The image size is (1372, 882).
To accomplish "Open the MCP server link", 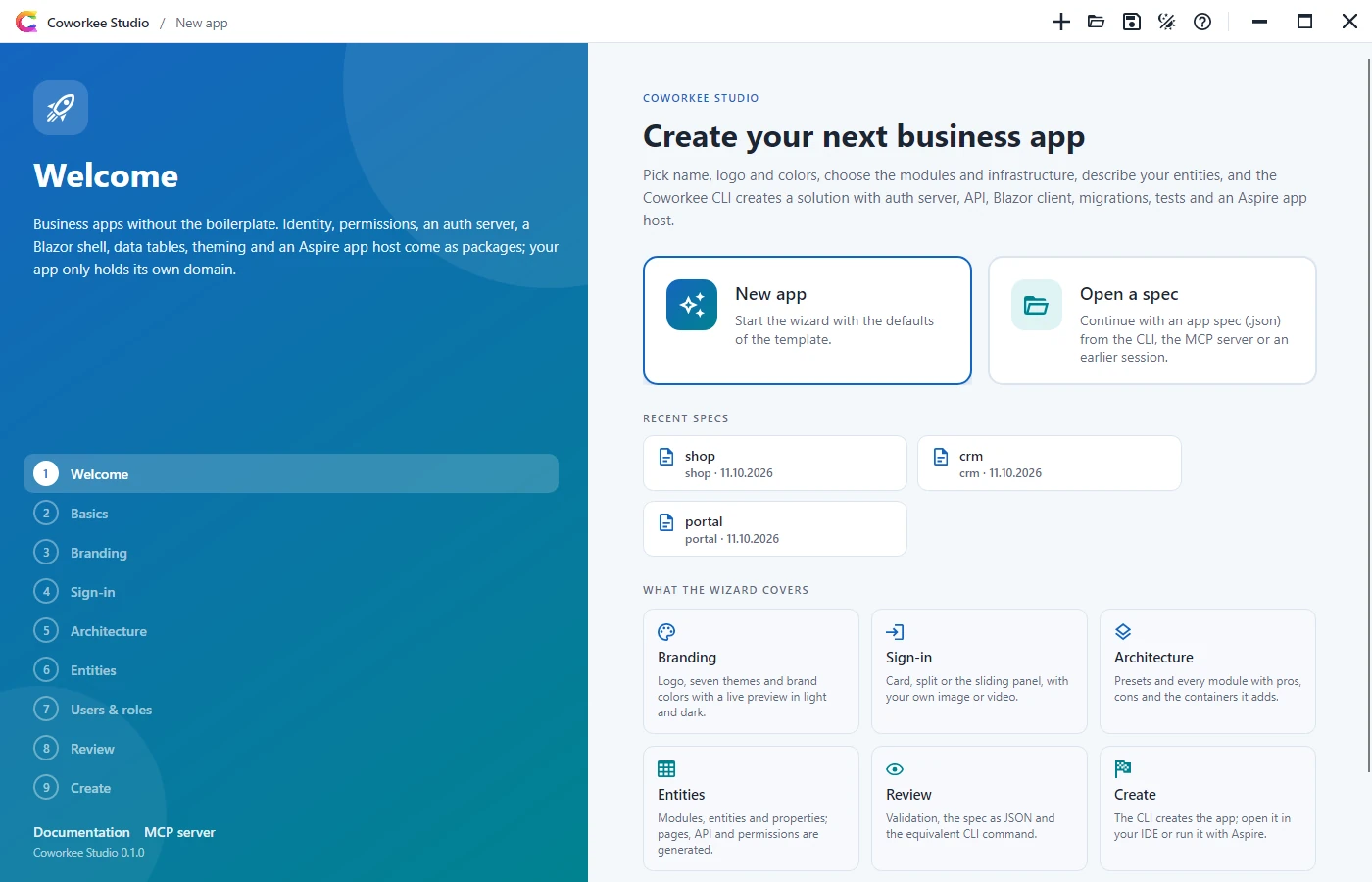I will [179, 832].
